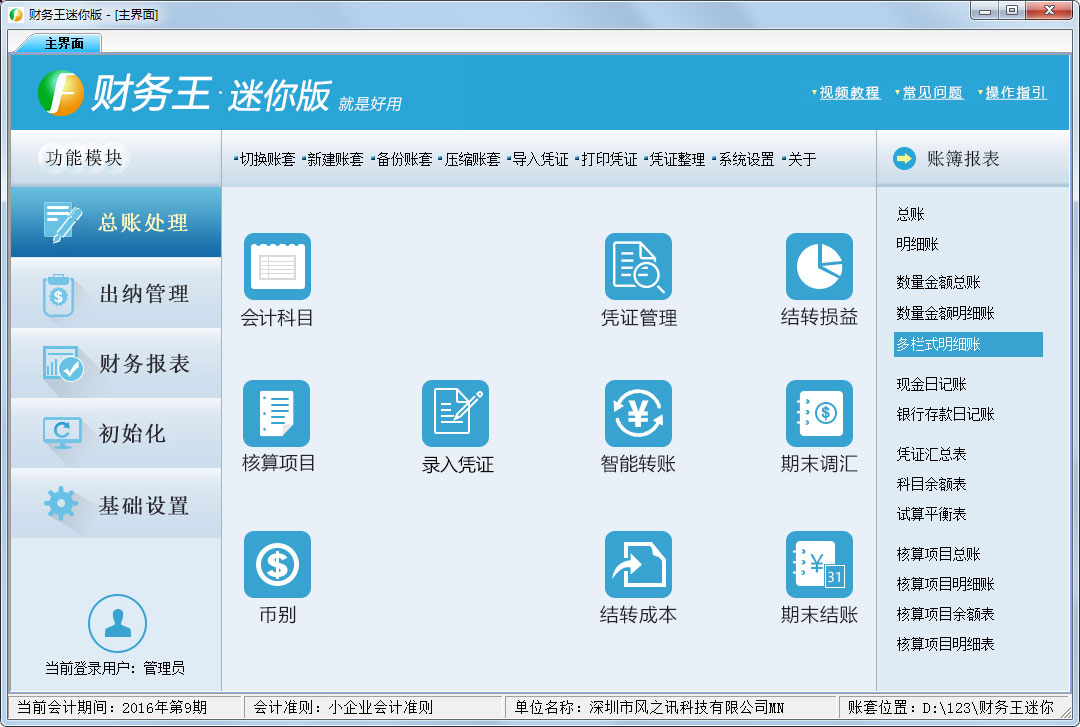Click the 结转损益 pie chart icon
This screenshot has width=1080, height=727.
coord(819,267)
